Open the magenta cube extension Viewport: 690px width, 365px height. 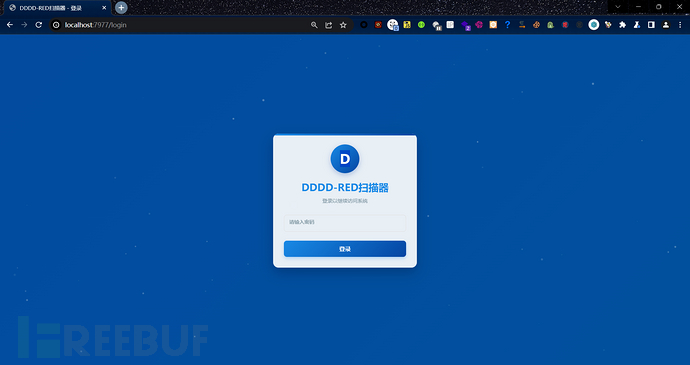click(479, 25)
